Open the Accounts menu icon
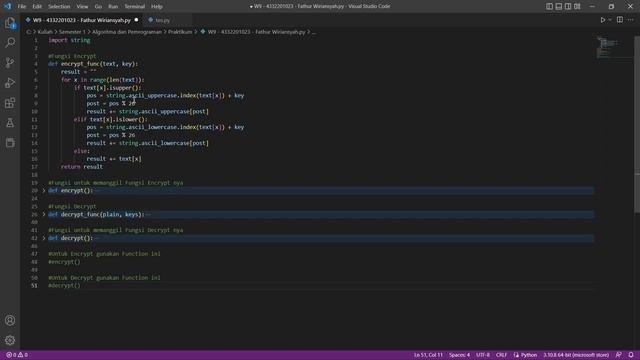The width and height of the screenshot is (640, 360). tap(10, 320)
